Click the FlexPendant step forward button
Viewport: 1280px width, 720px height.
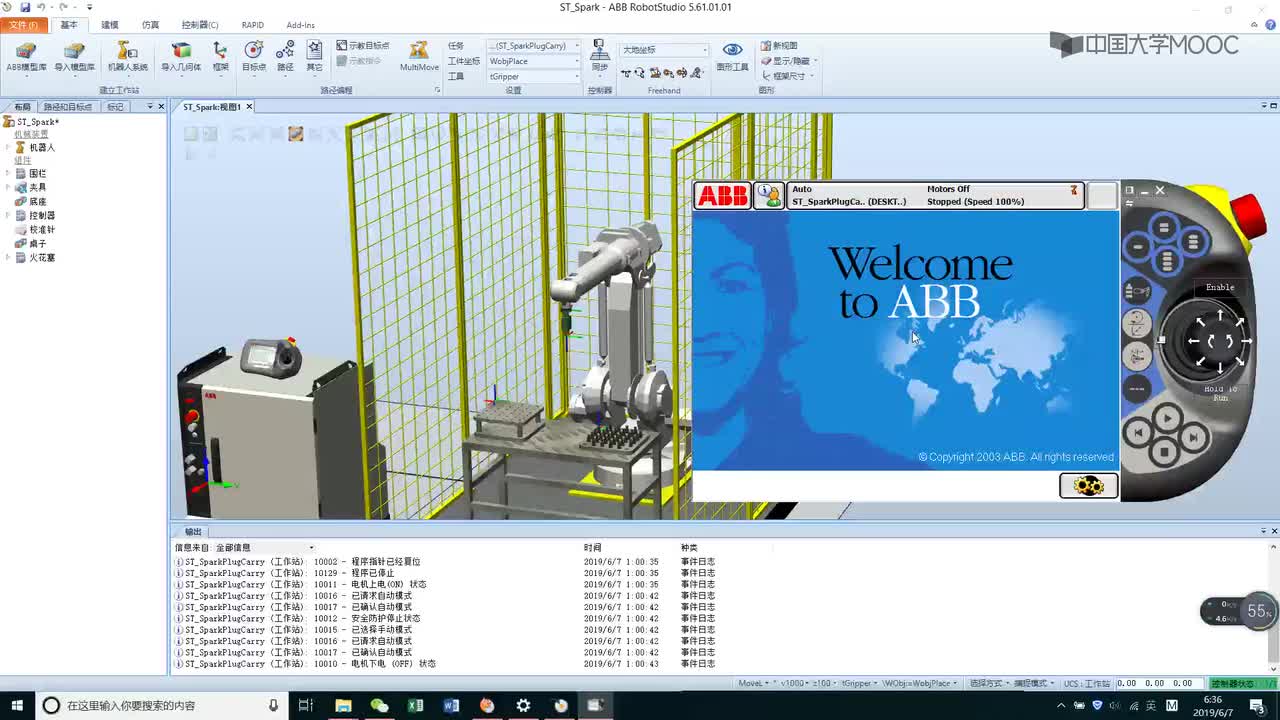(x=1193, y=436)
